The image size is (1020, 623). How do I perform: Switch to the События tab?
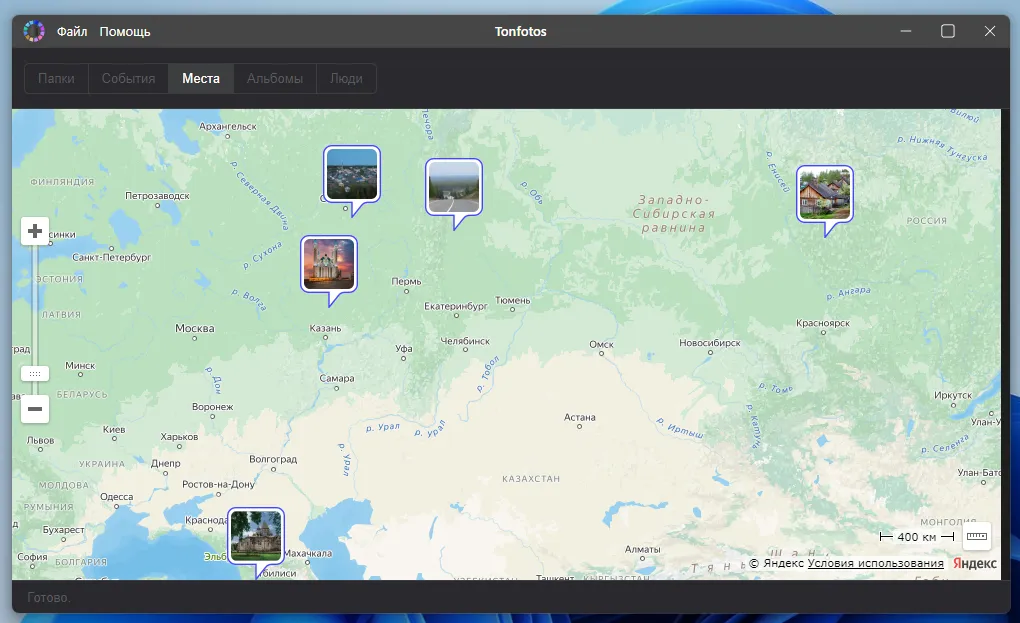tap(128, 79)
